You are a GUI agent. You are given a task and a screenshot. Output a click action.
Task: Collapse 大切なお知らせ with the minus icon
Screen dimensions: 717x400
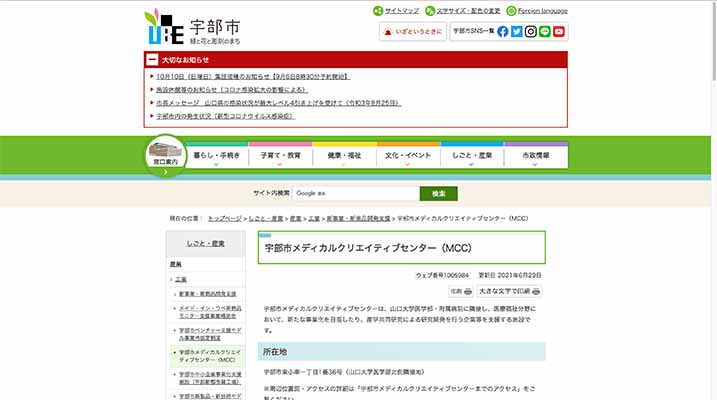coord(152,59)
